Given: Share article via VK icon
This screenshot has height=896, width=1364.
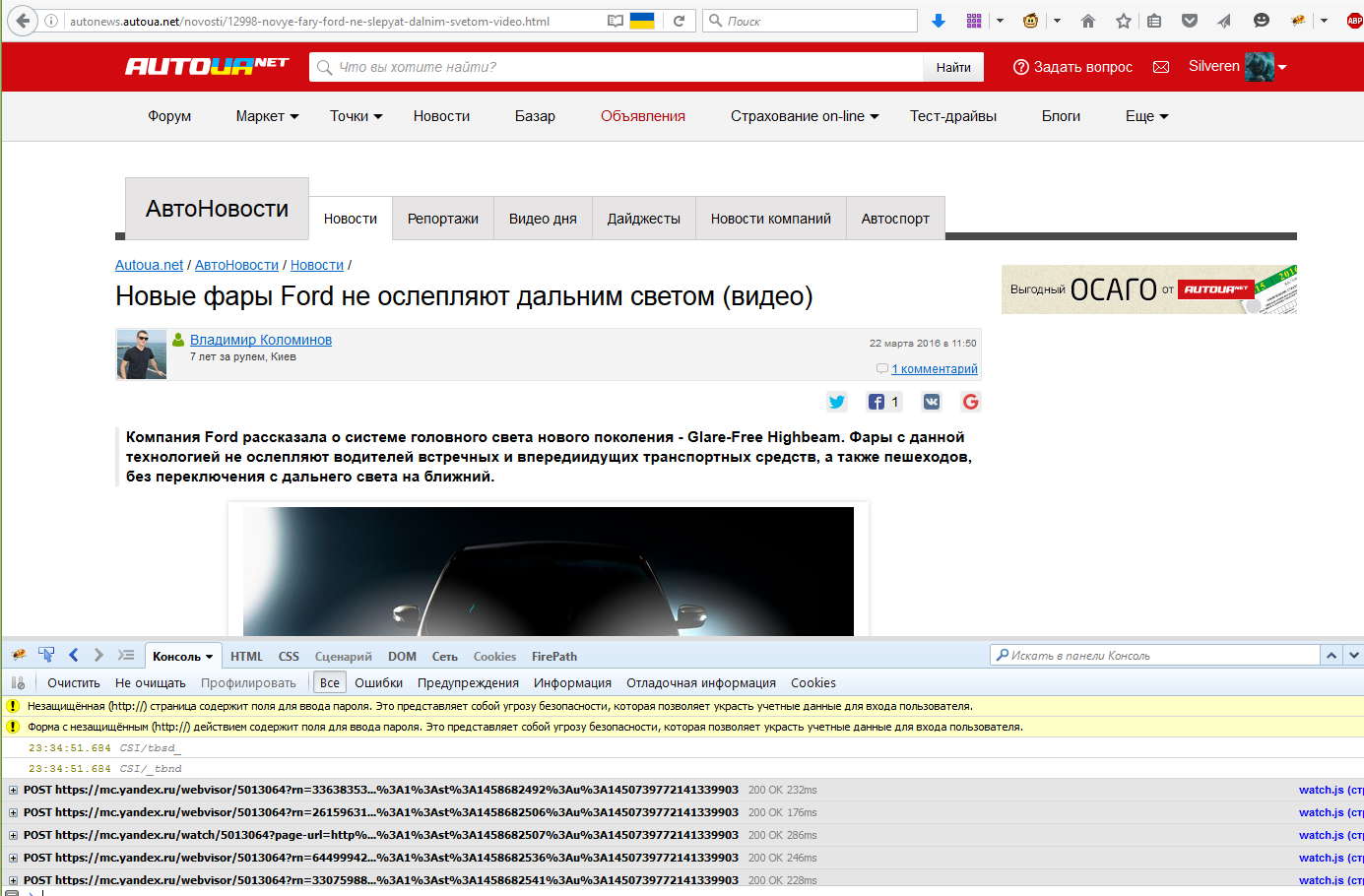Looking at the screenshot, I should (x=932, y=402).
